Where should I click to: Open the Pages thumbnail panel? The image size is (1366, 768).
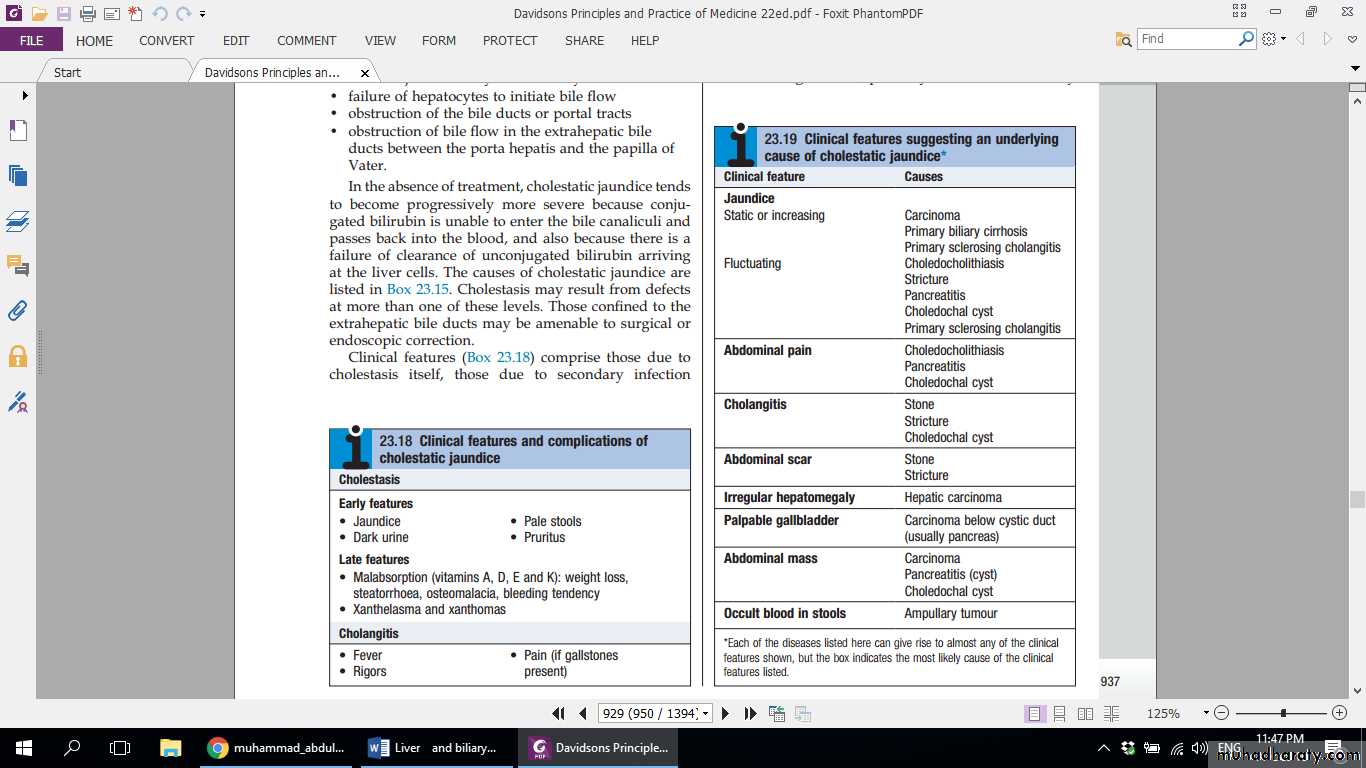pos(18,175)
